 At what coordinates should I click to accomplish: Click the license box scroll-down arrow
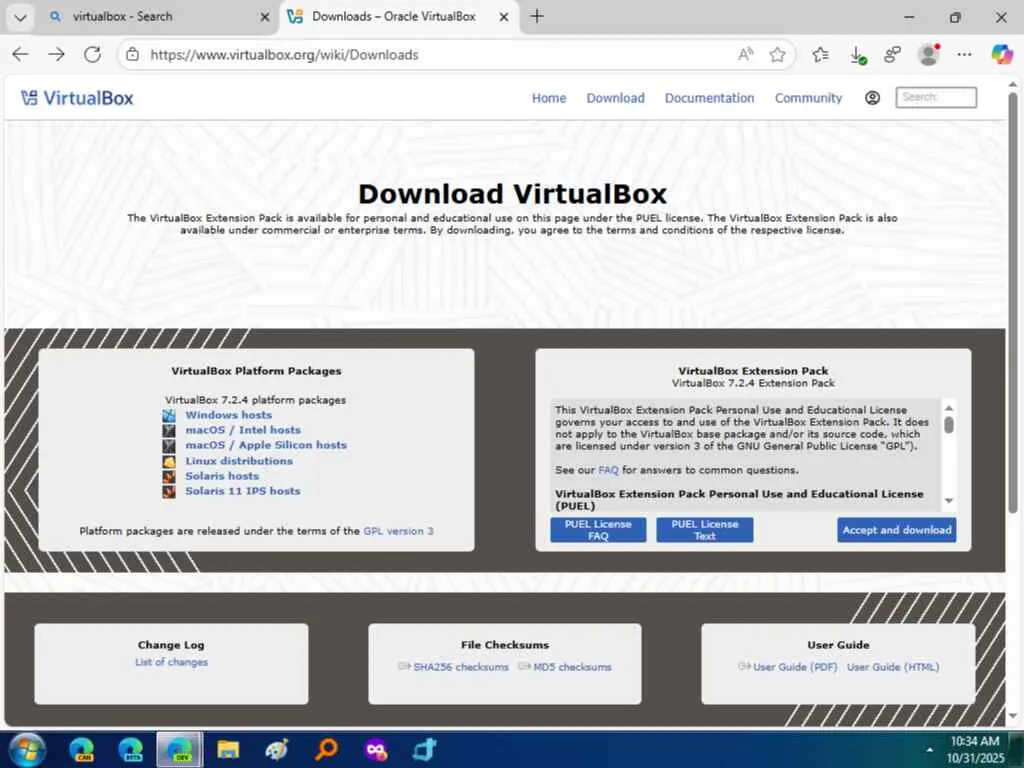click(949, 501)
